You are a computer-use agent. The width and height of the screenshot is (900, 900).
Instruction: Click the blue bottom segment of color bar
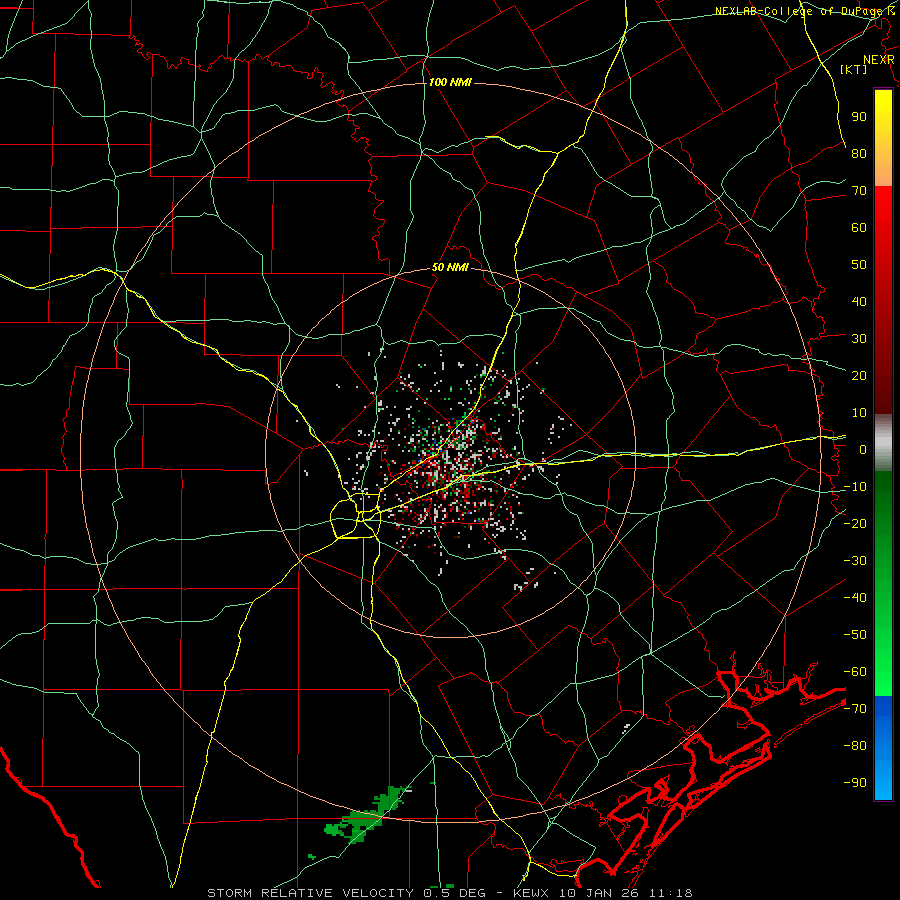[883, 748]
